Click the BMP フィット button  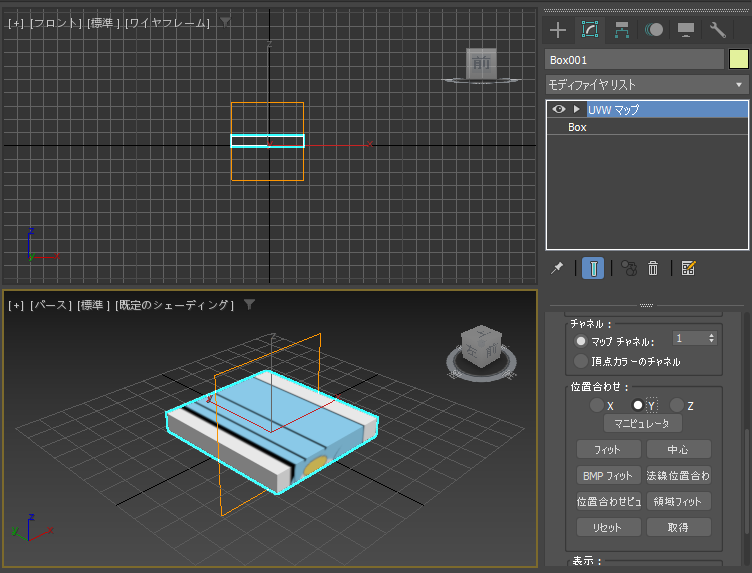click(609, 475)
